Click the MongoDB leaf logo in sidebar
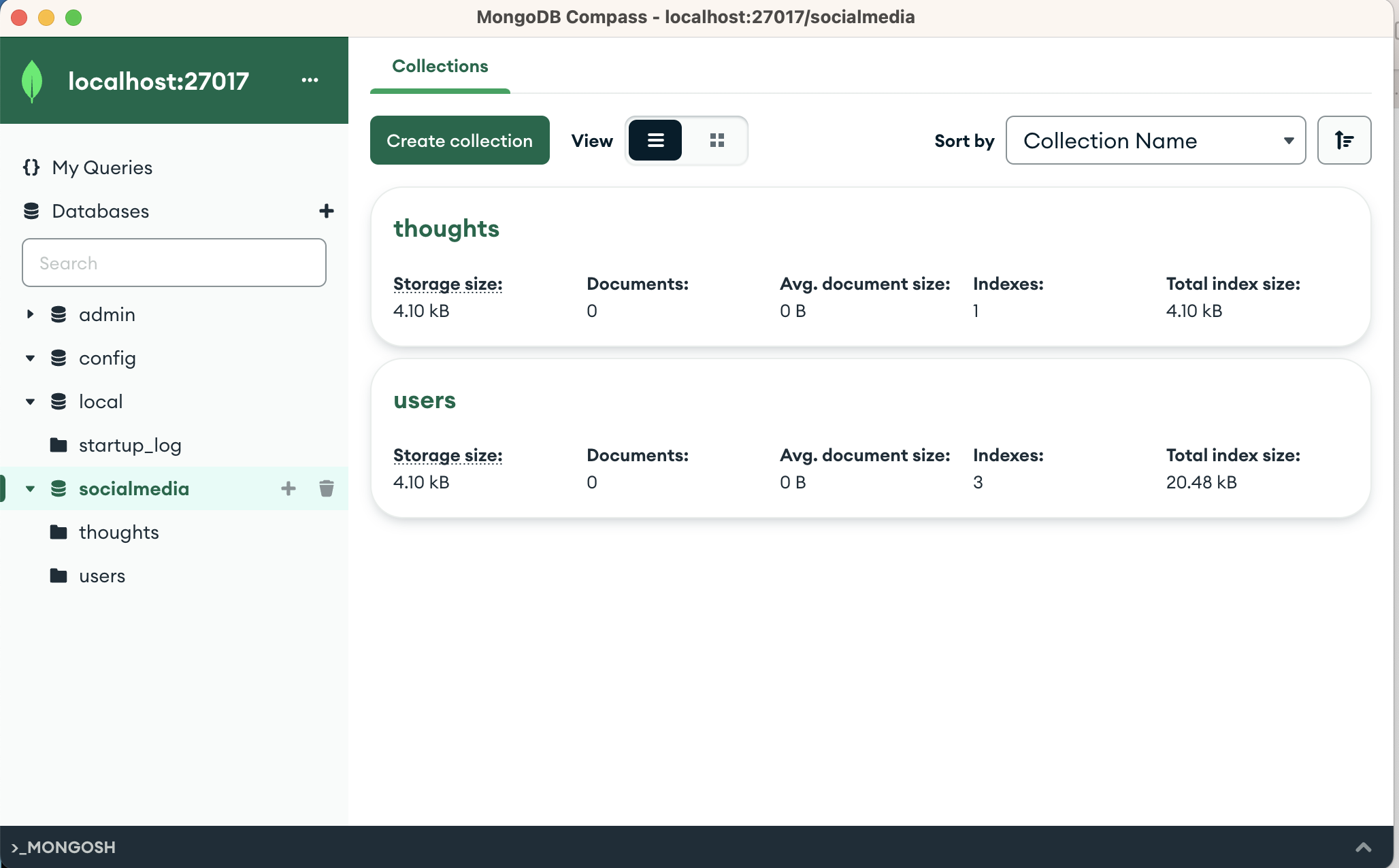This screenshot has width=1399, height=868. (31, 80)
